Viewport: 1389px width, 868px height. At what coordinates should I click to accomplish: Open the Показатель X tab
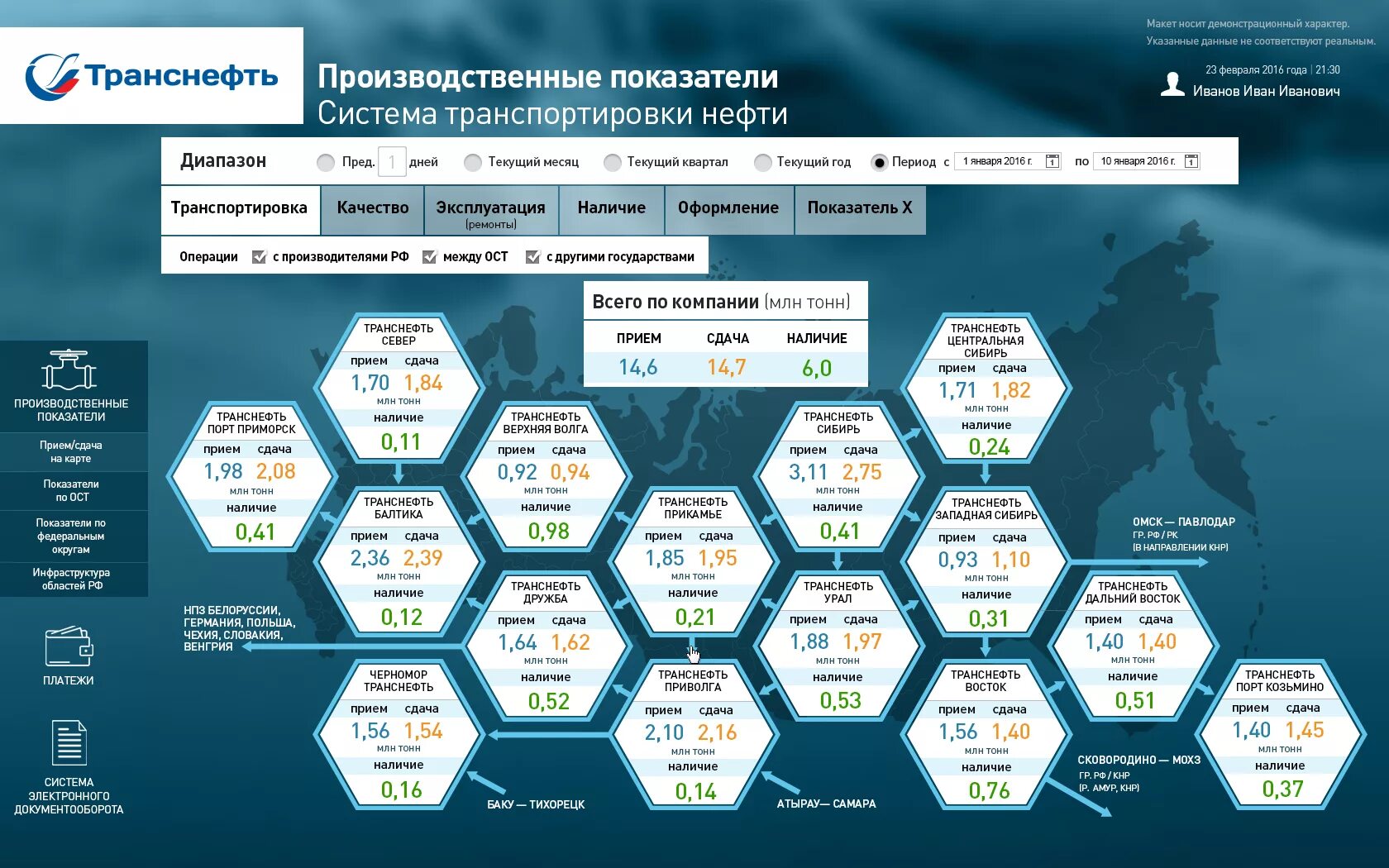[860, 208]
